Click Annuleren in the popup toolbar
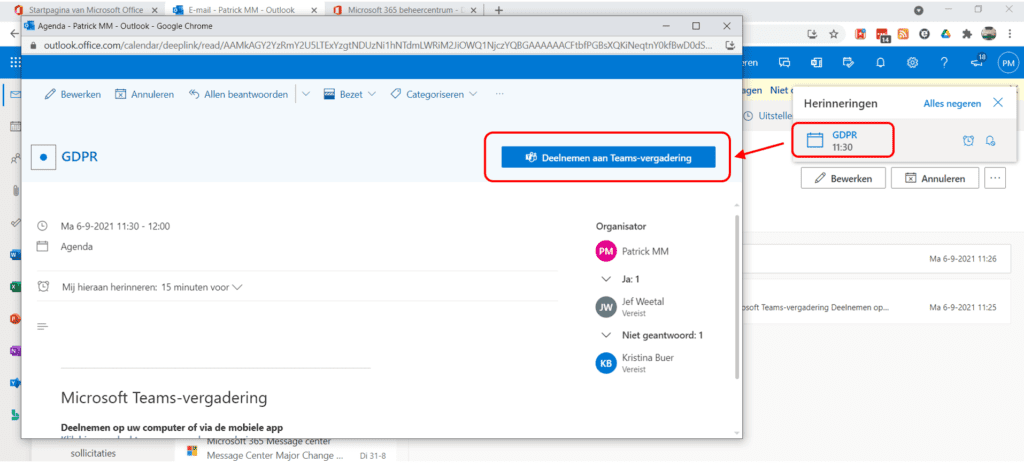Viewport: 1024px width, 464px height. coord(144,94)
